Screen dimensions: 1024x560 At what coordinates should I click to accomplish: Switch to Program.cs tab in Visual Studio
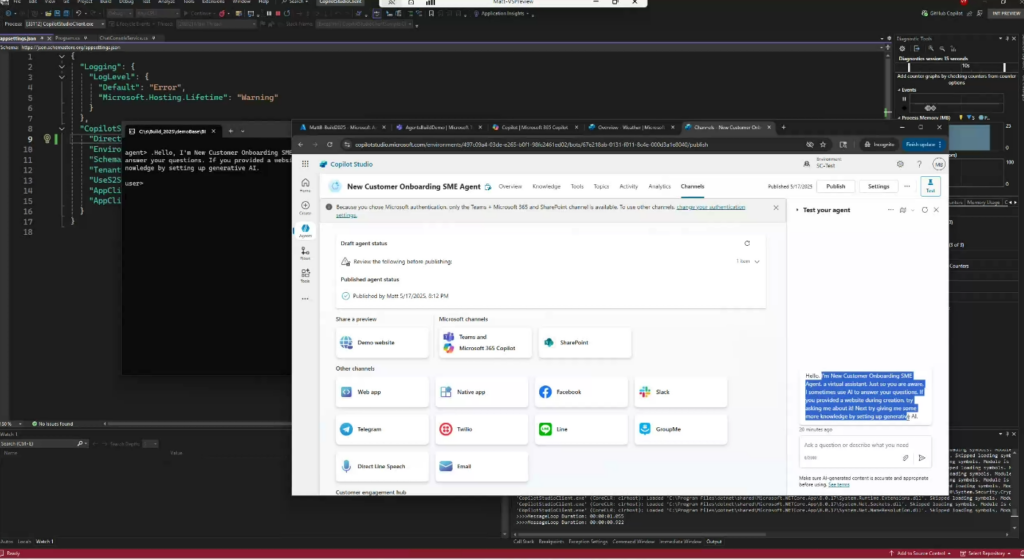(68, 38)
